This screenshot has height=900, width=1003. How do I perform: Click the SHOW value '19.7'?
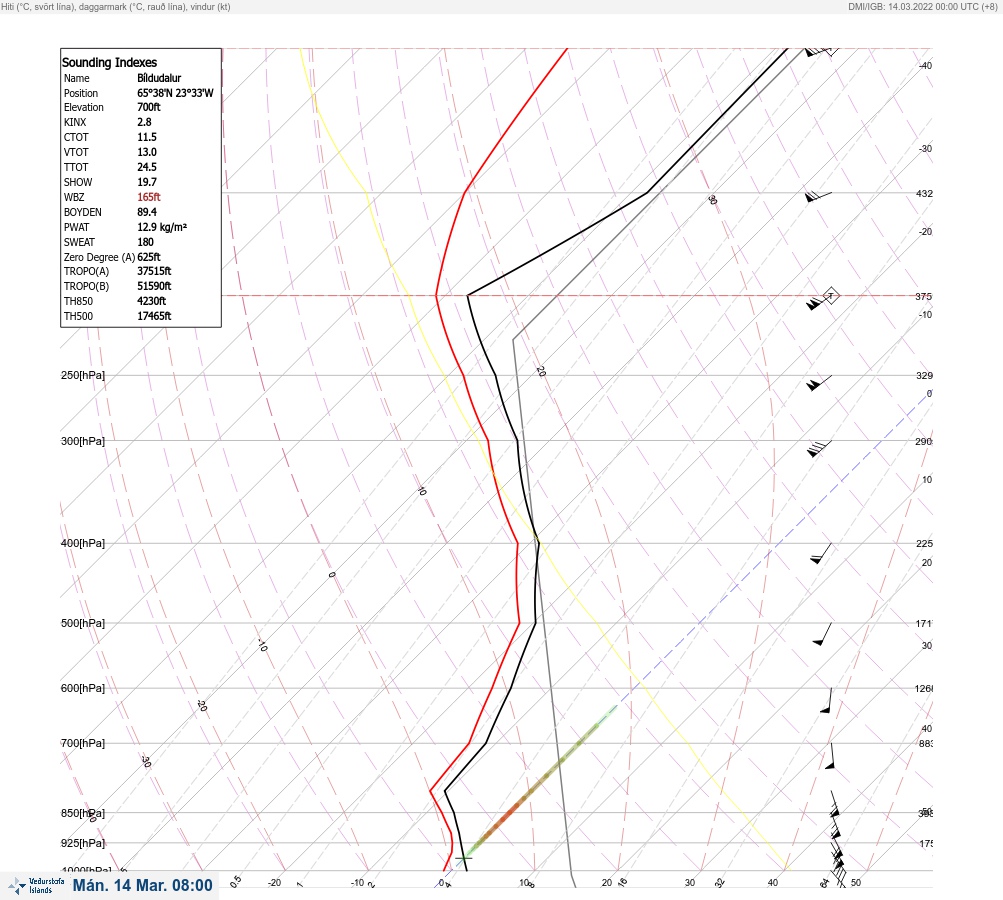tap(147, 182)
